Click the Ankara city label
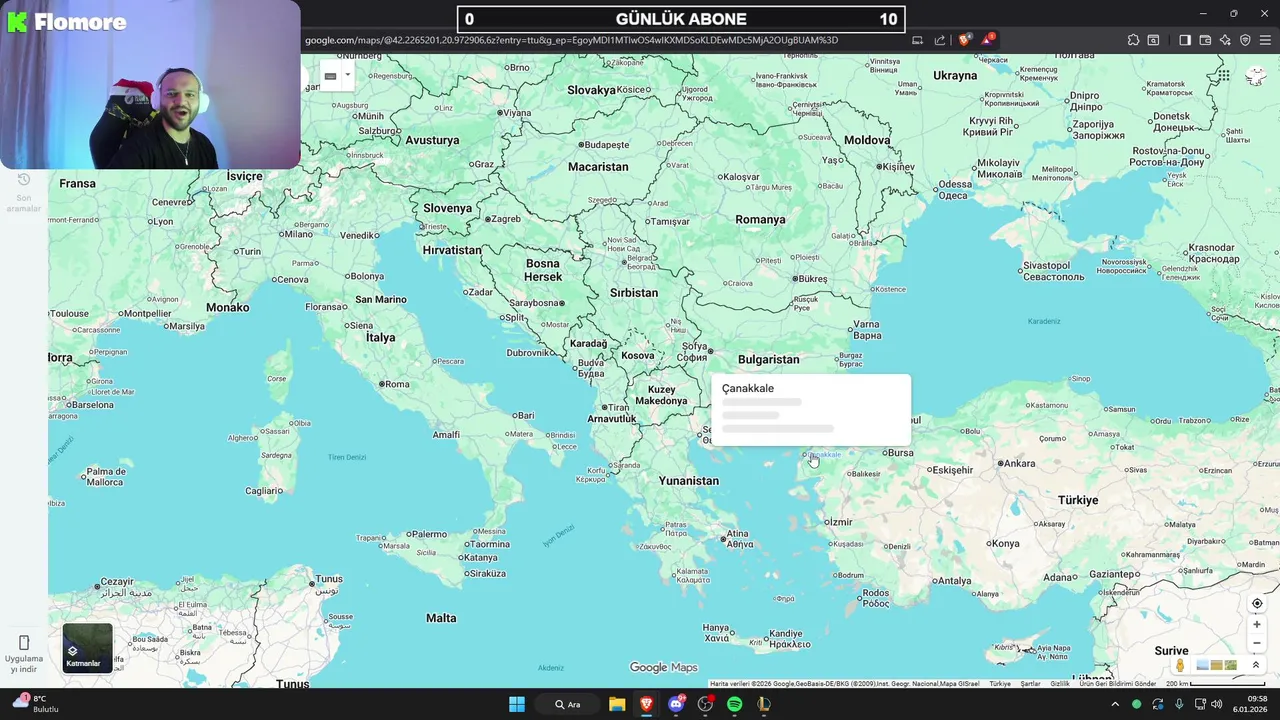This screenshot has height=720, width=1280. [x=1019, y=463]
